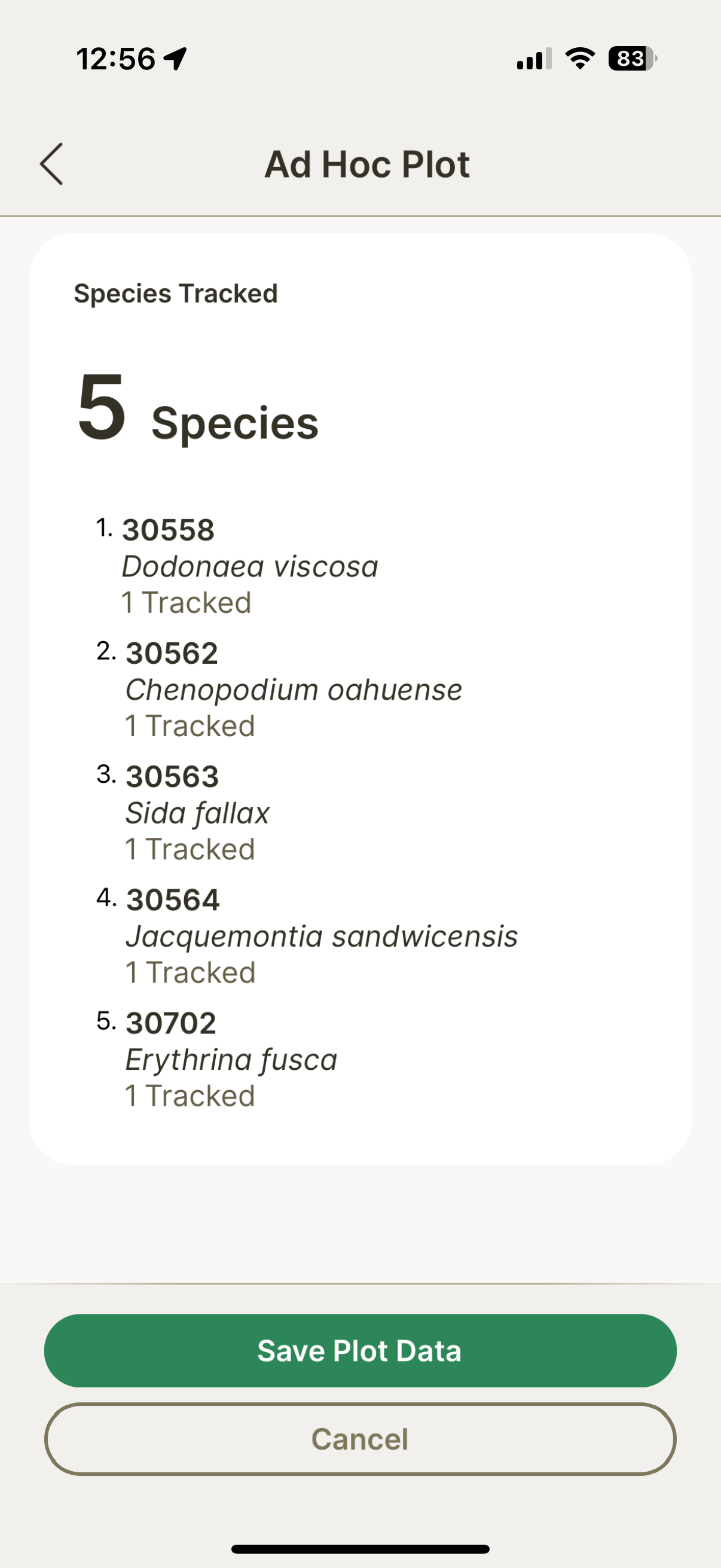
Task: Tap the battery 83 indicator
Action: tap(632, 59)
